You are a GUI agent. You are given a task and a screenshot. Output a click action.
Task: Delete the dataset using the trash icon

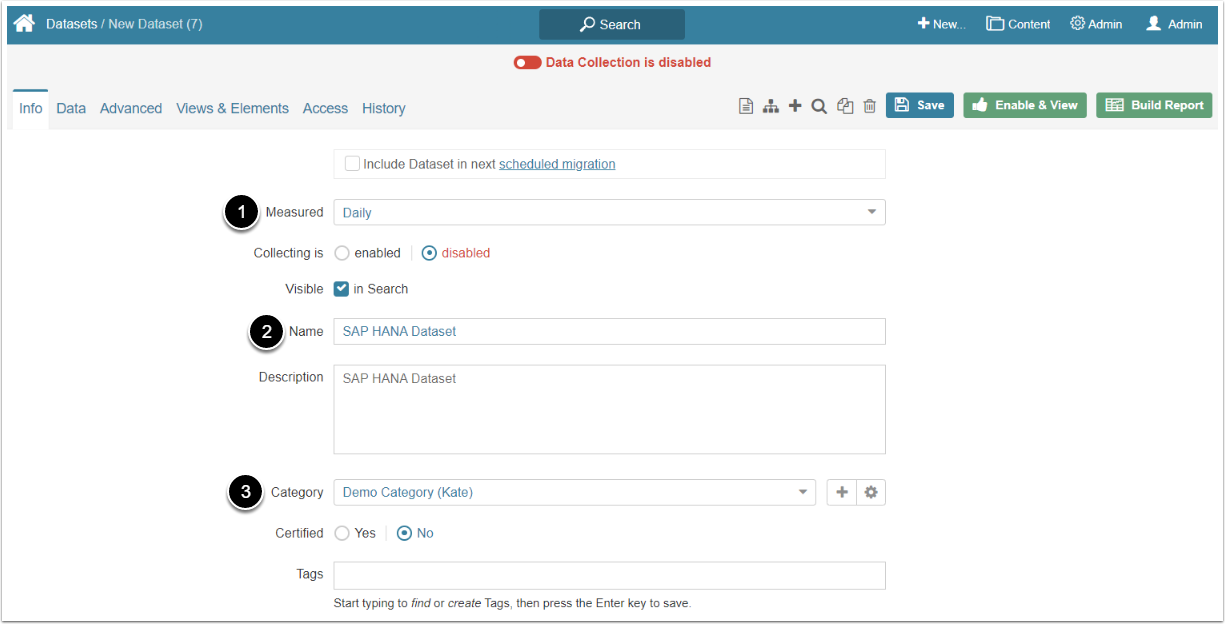[x=870, y=106]
